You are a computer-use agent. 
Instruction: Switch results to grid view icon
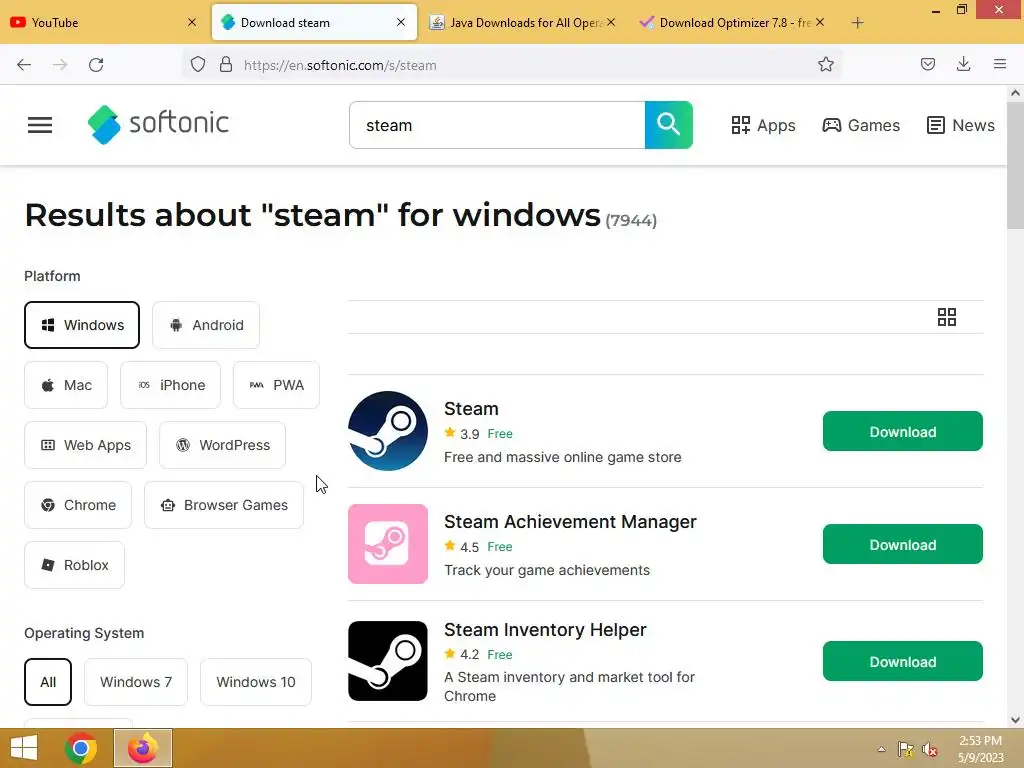[x=946, y=317]
